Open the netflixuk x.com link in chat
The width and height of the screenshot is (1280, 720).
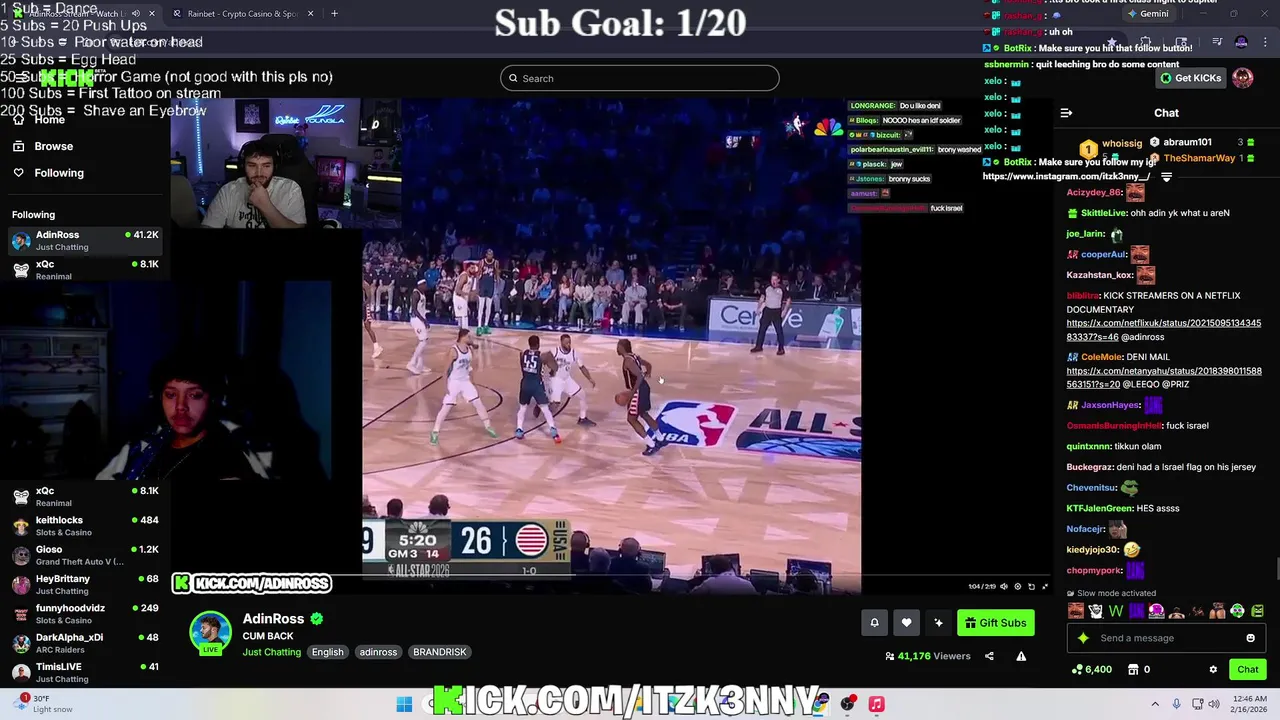pos(1163,330)
